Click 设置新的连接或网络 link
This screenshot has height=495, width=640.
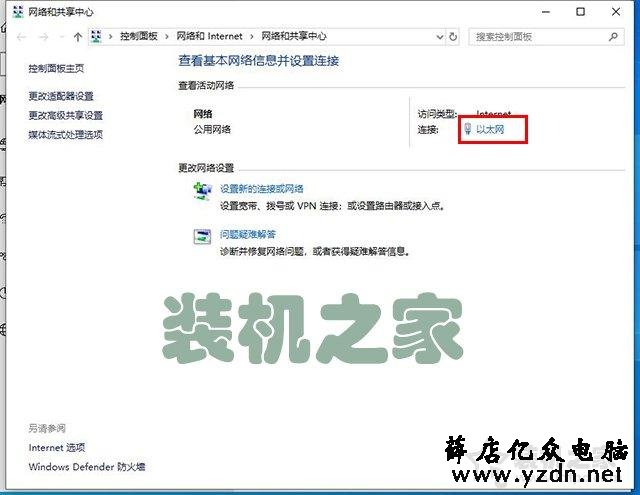tap(262, 189)
